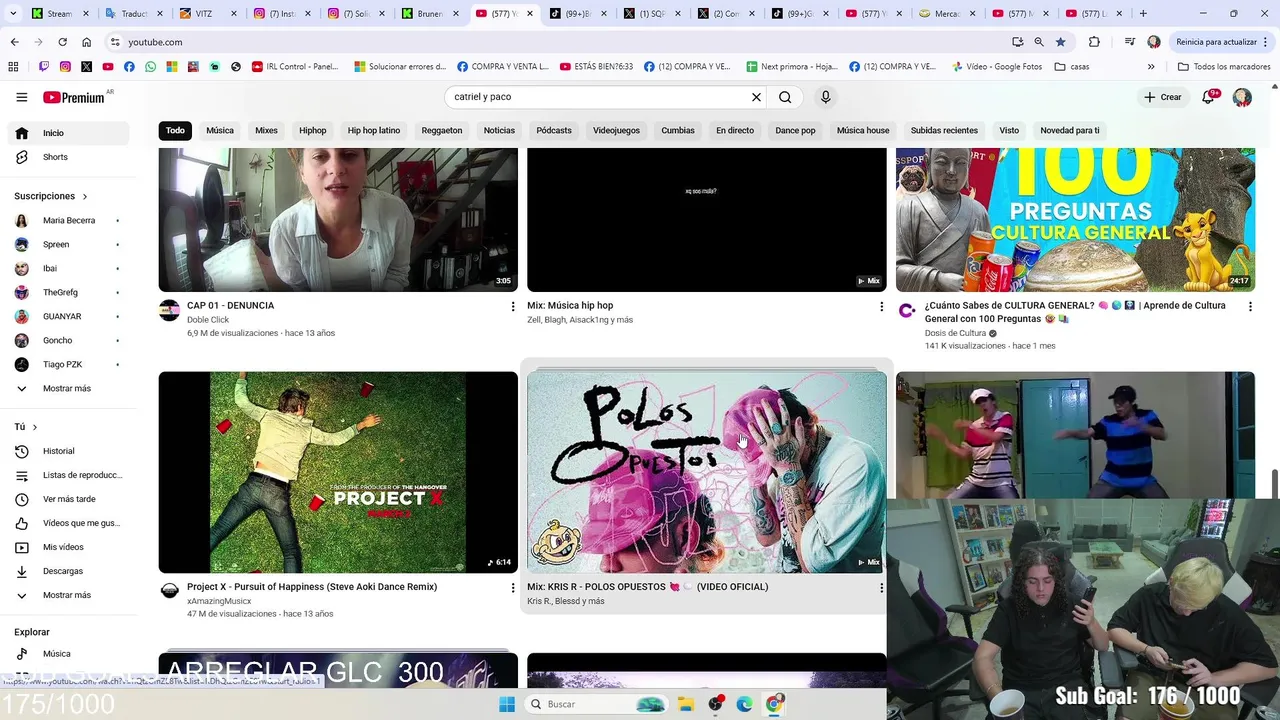This screenshot has height=720, width=1280.
Task: Clear the search text with X icon
Action: pyautogui.click(x=756, y=97)
